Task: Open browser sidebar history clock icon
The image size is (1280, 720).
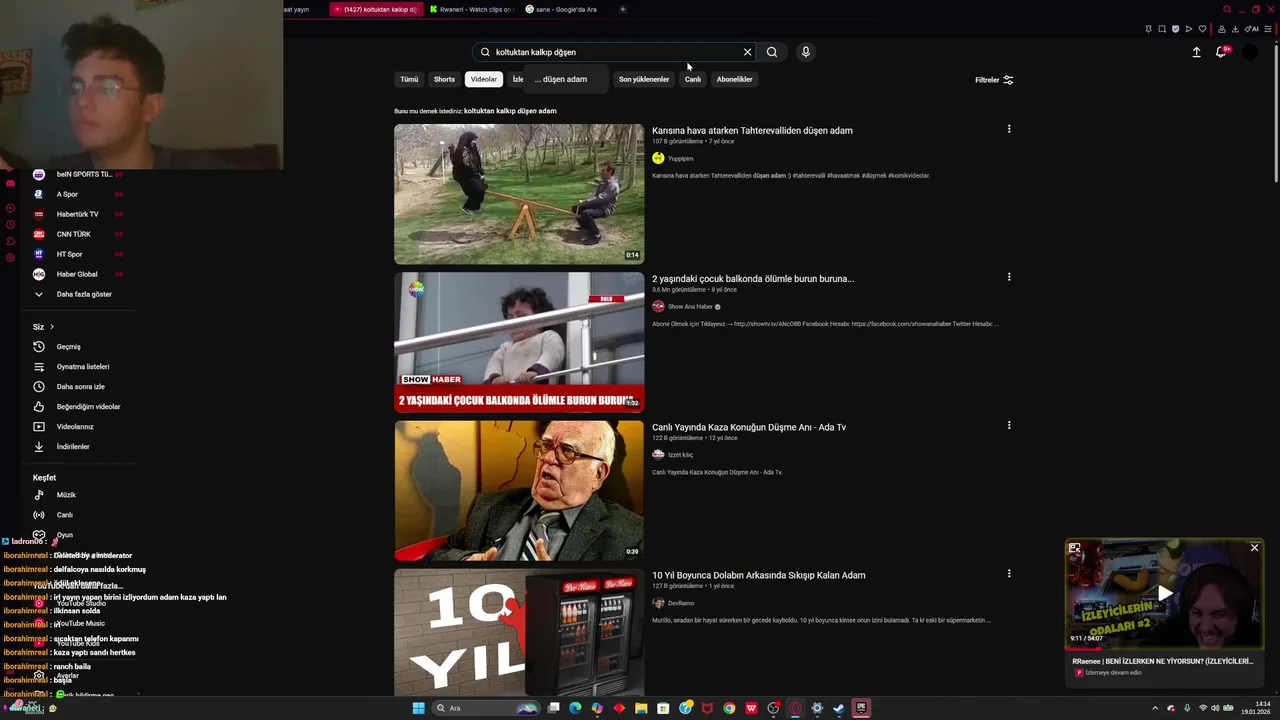Action: coord(10,225)
